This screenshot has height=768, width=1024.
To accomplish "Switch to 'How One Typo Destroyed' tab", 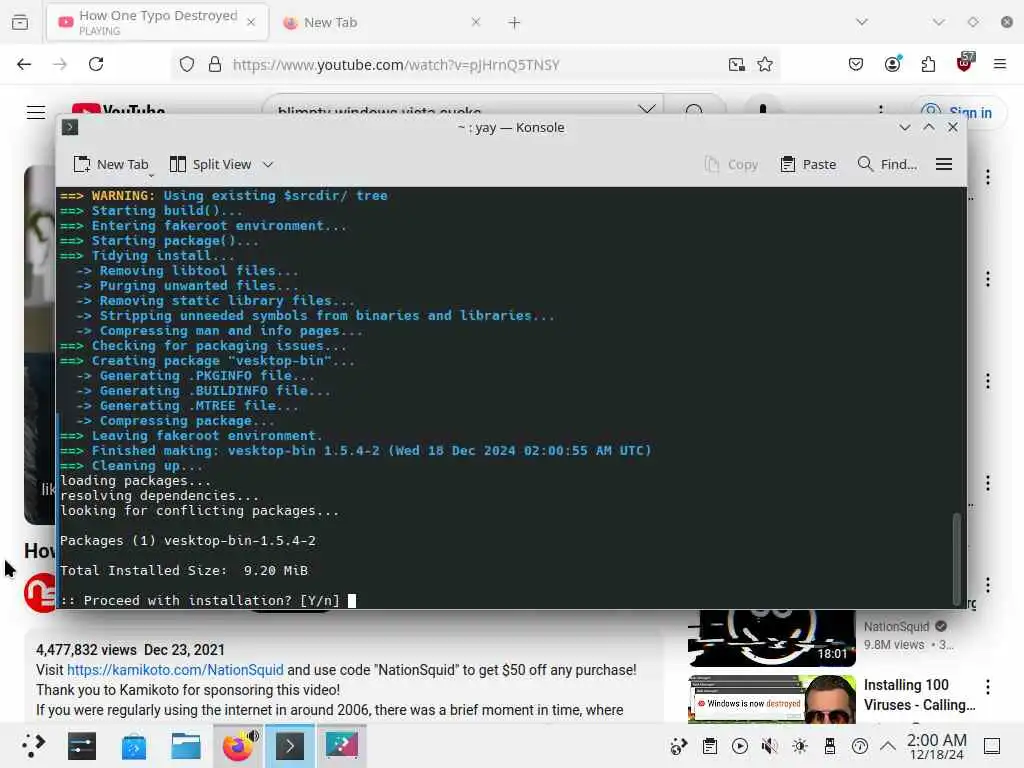I will (157, 22).
